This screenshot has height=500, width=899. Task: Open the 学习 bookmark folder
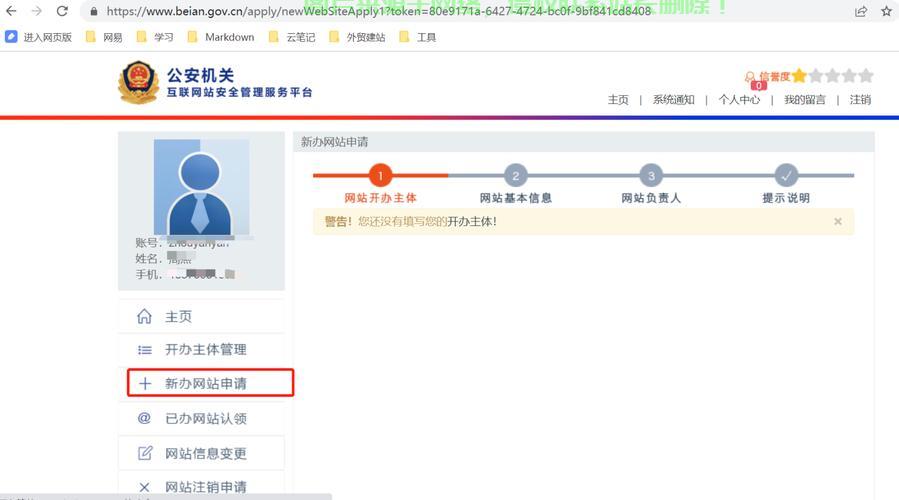click(155, 37)
